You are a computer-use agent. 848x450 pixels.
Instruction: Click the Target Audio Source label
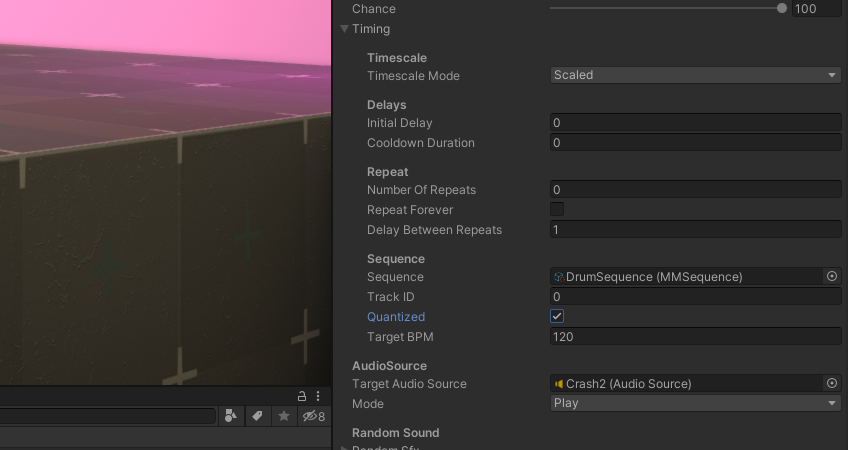(x=409, y=384)
